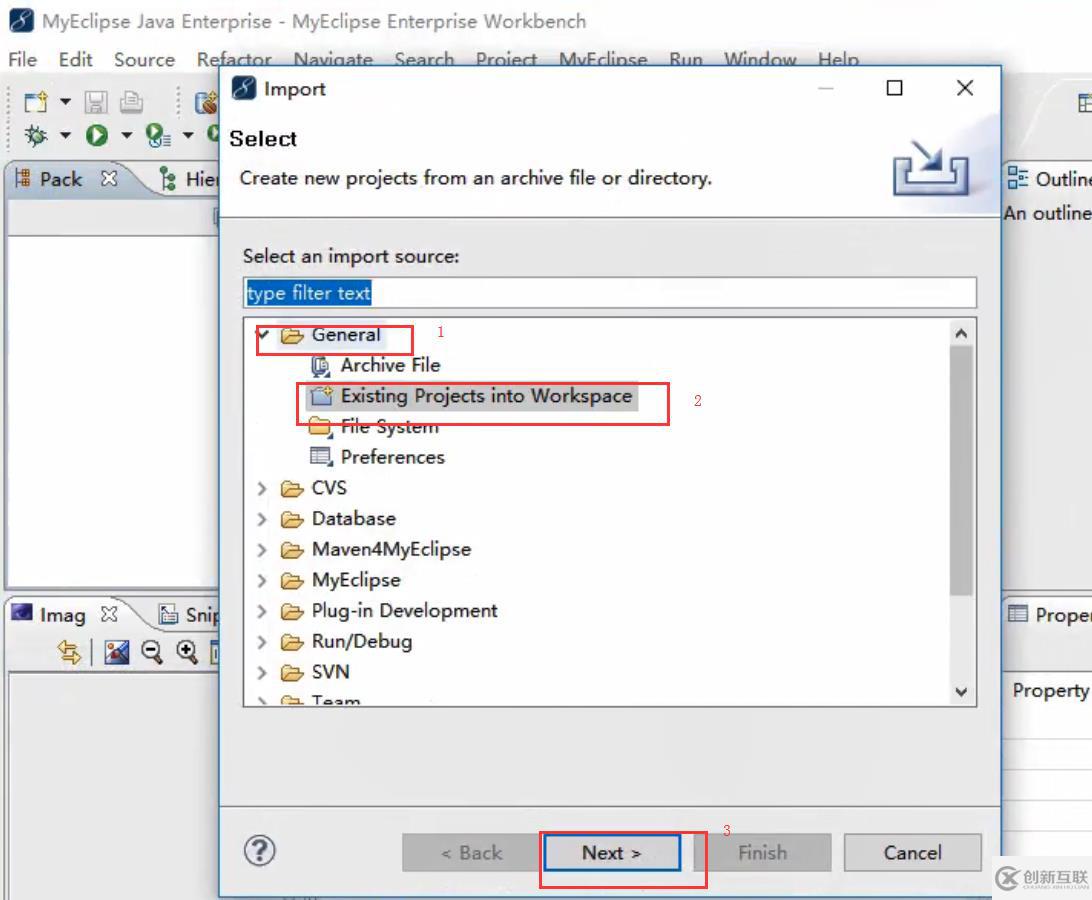The width and height of the screenshot is (1092, 900).
Task: Click the New wizard toolbar icon
Action: point(36,102)
